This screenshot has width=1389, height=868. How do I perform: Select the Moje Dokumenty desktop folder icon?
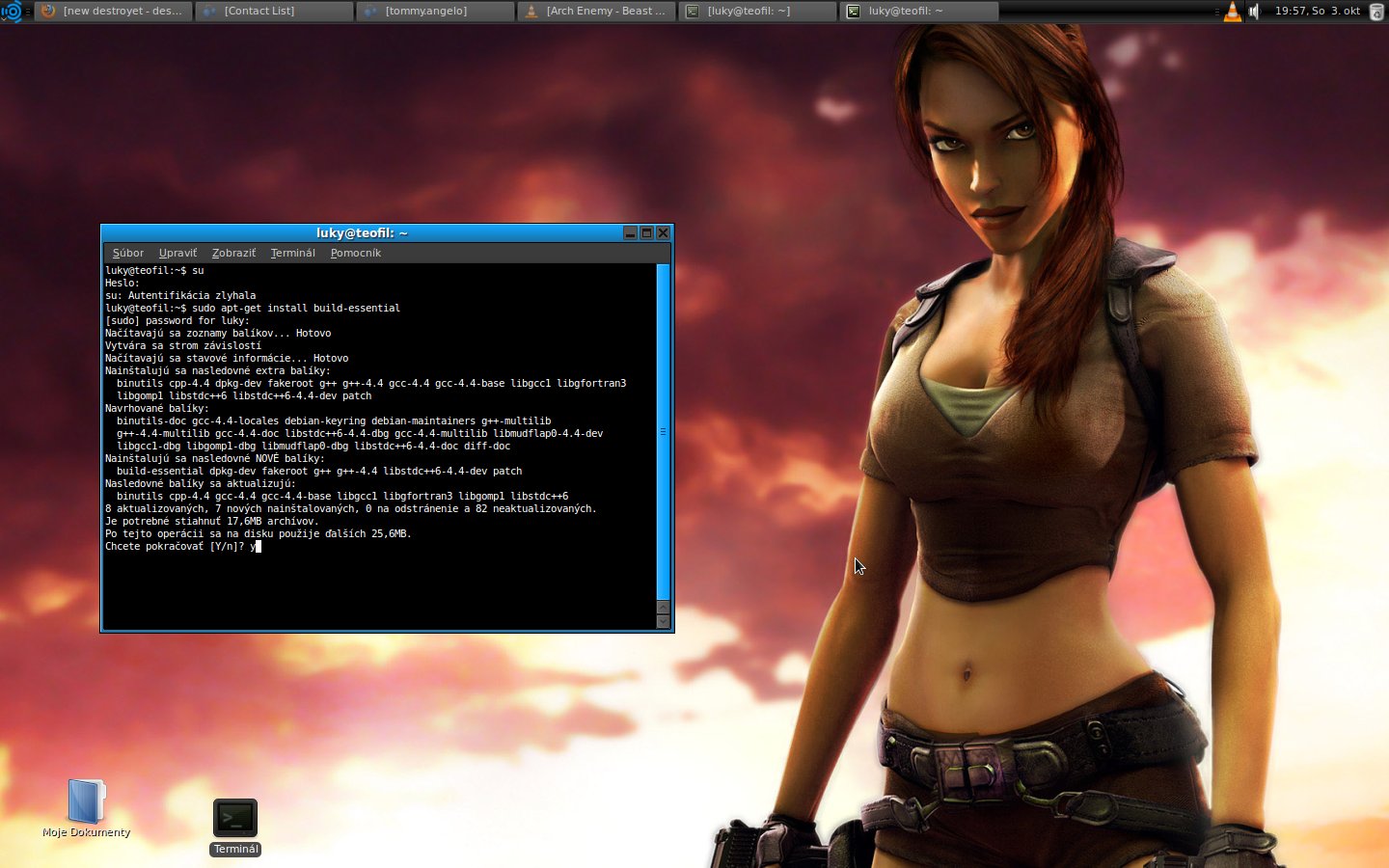coord(86,808)
